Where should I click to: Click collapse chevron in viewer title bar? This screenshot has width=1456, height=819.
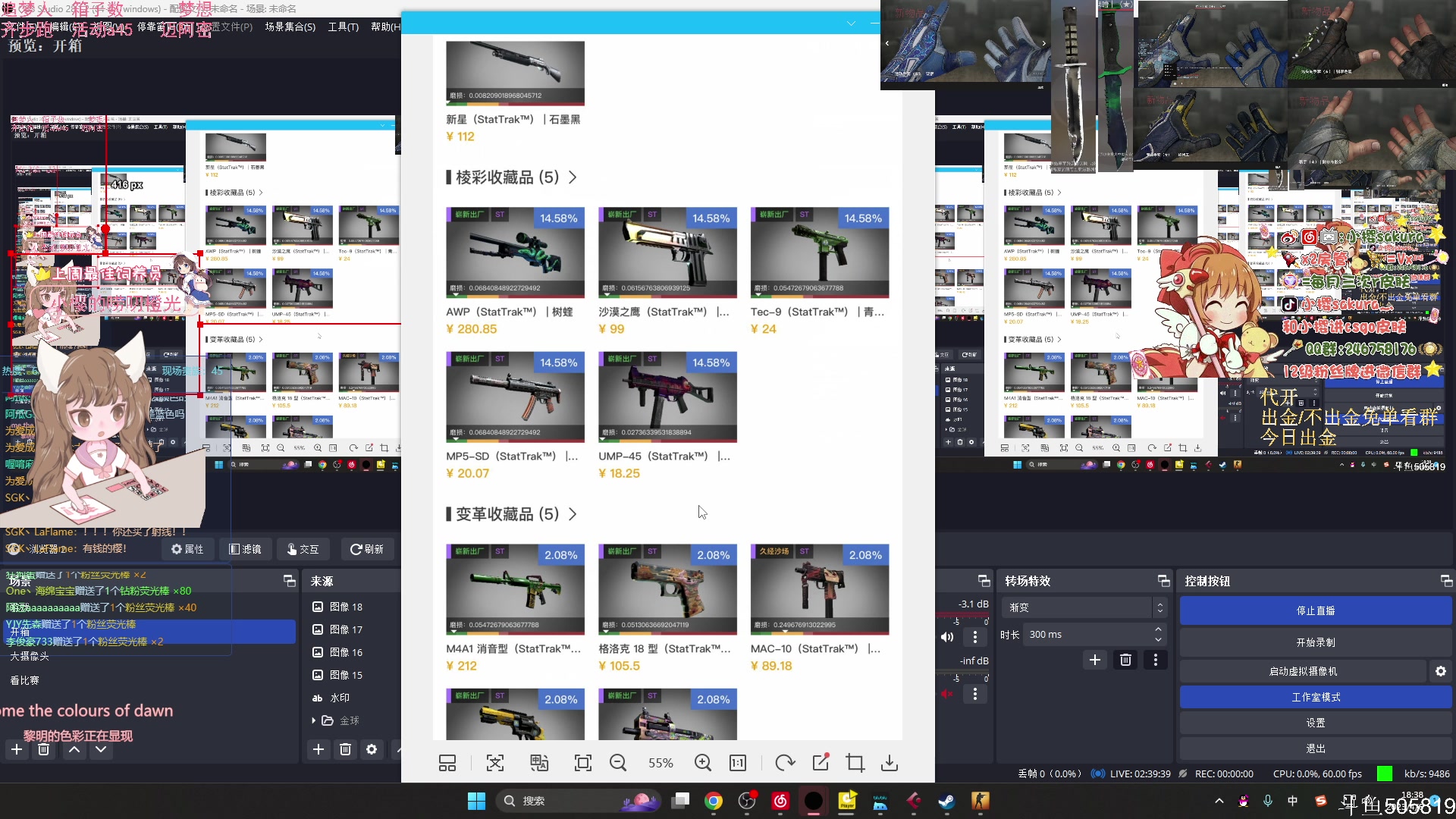tap(851, 24)
